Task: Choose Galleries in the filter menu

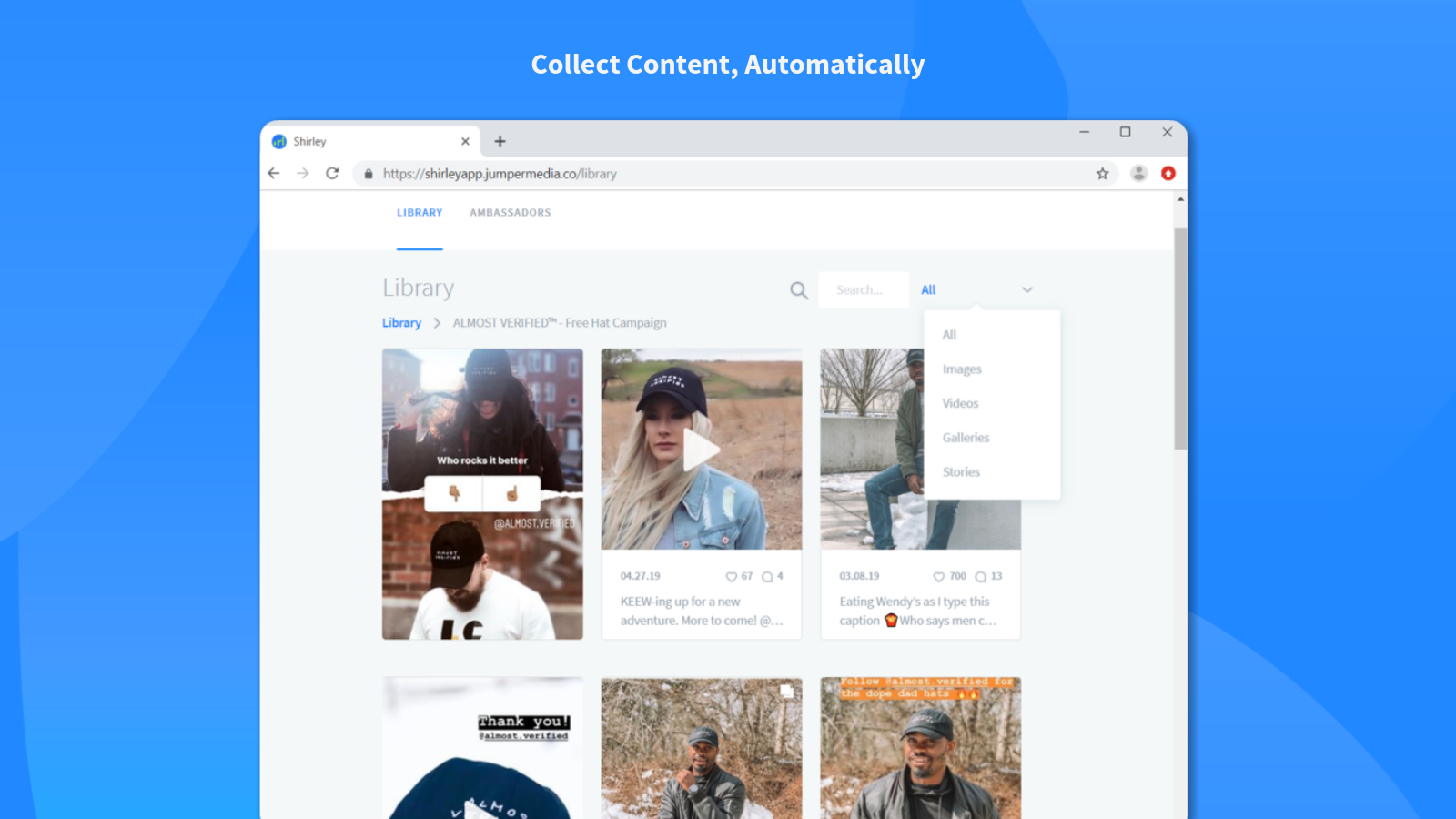Action: pos(966,438)
